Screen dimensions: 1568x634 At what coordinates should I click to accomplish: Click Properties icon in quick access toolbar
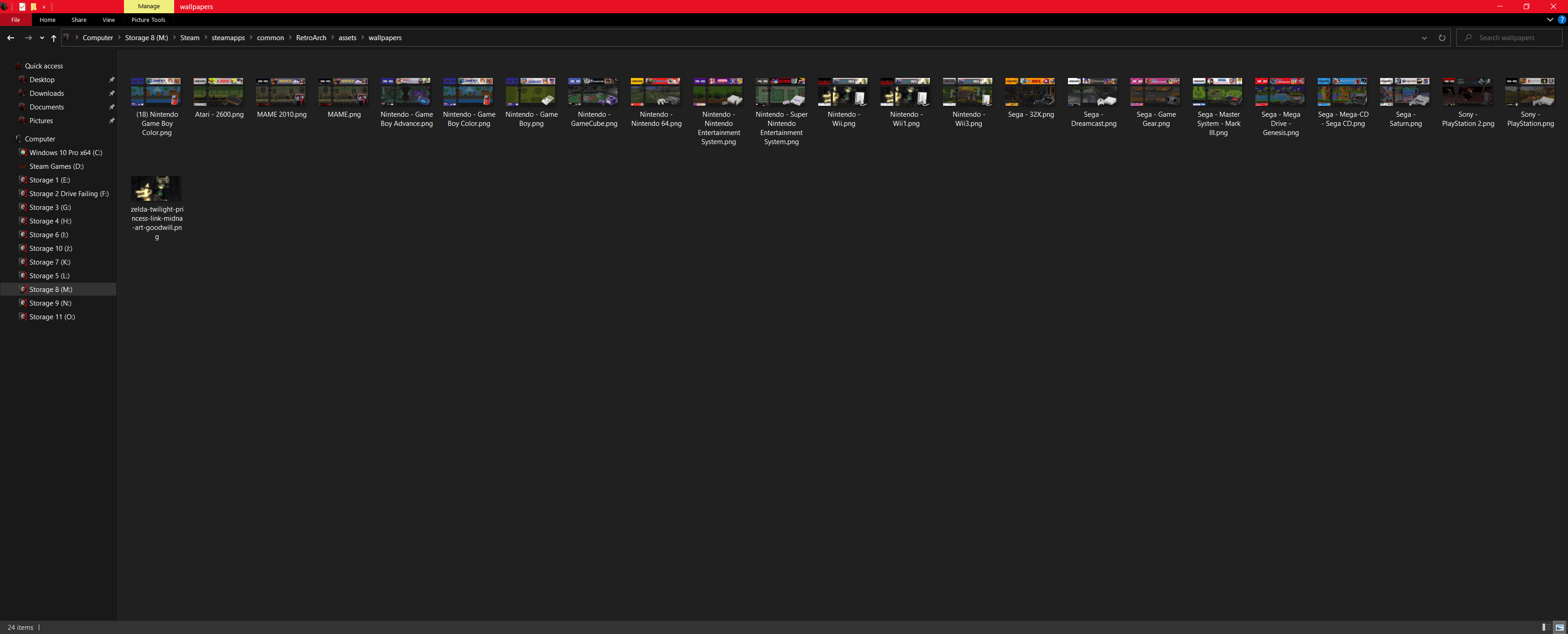[22, 7]
